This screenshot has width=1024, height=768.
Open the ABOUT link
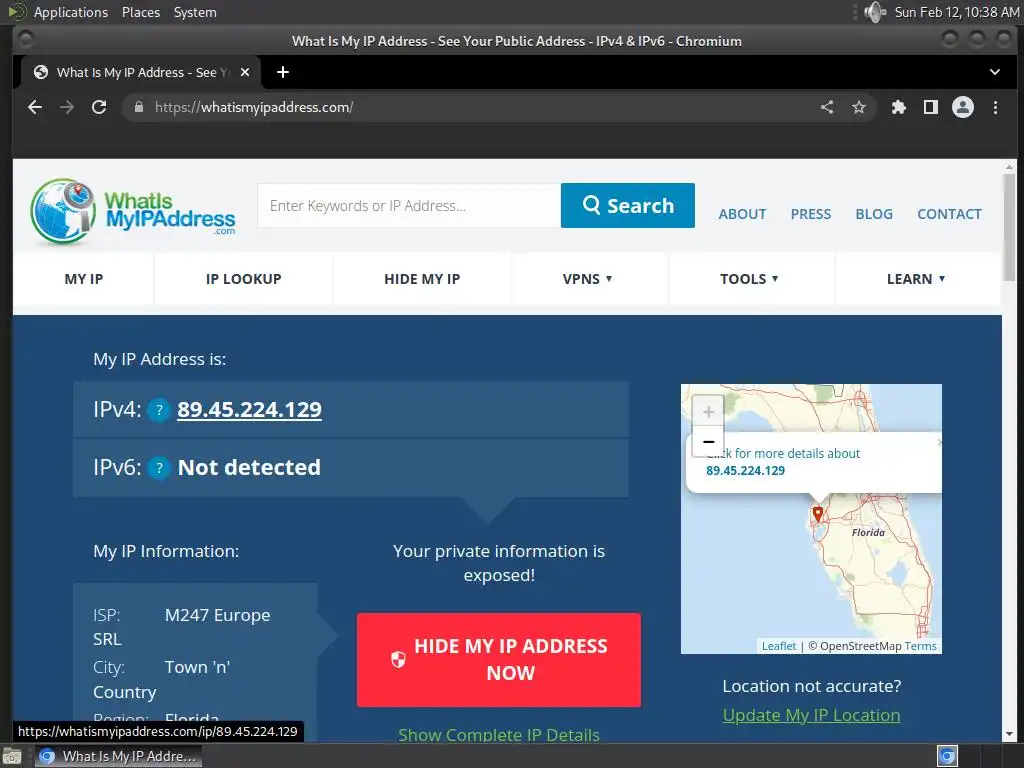tap(743, 214)
